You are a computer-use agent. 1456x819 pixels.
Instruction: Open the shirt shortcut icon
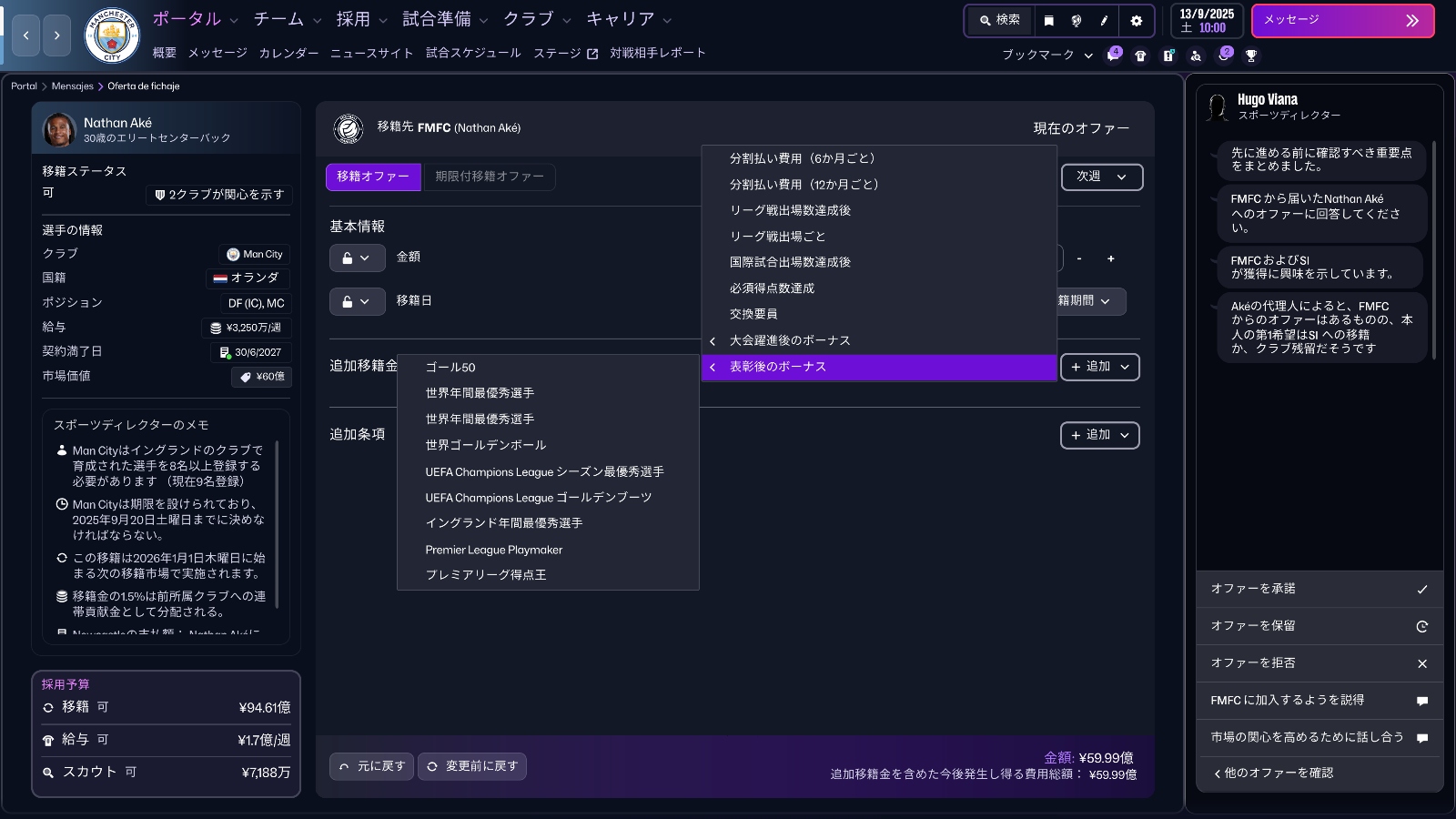click(x=1140, y=56)
